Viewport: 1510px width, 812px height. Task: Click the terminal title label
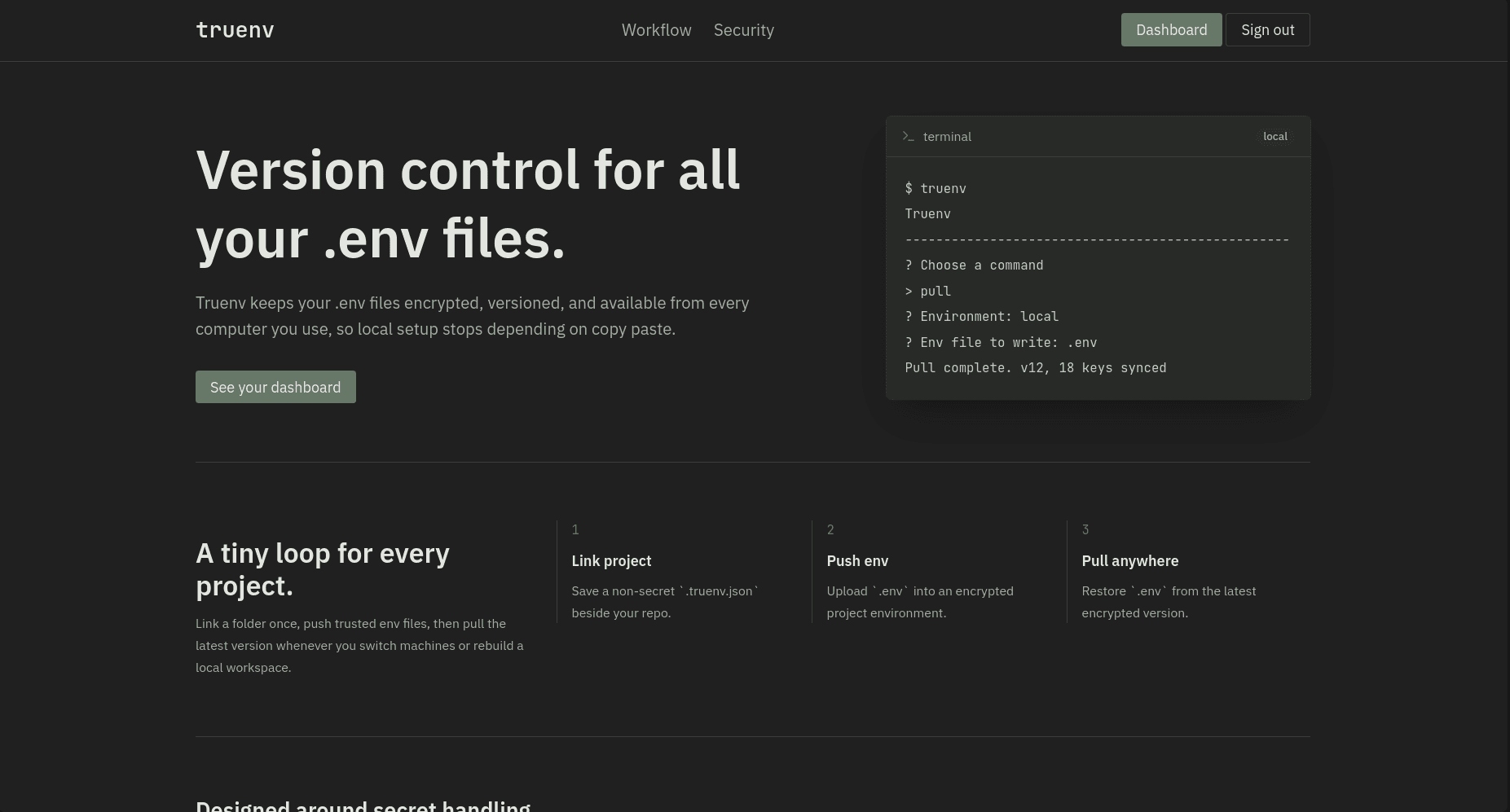(947, 136)
